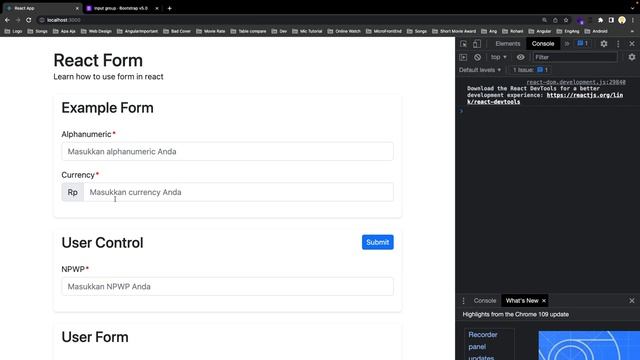
Task: Toggle the browser side panel icon
Action: click(611, 20)
